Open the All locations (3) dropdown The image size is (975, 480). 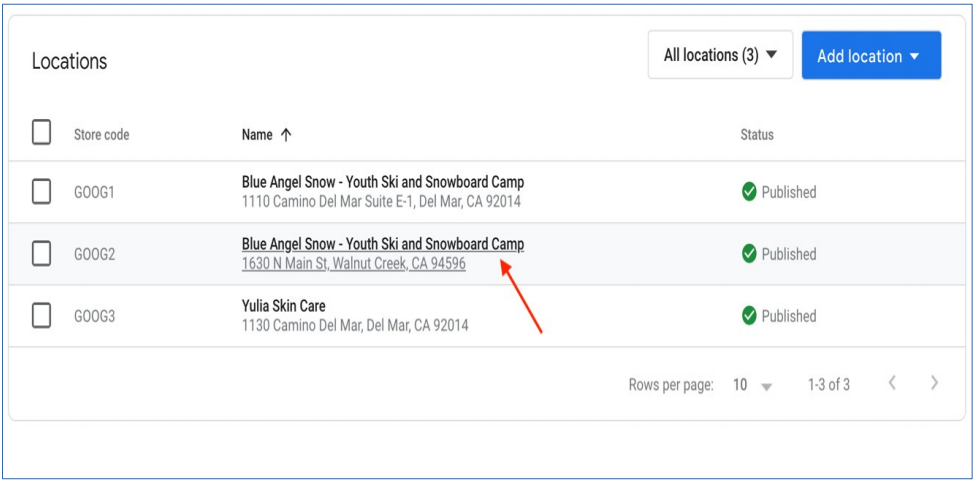720,56
